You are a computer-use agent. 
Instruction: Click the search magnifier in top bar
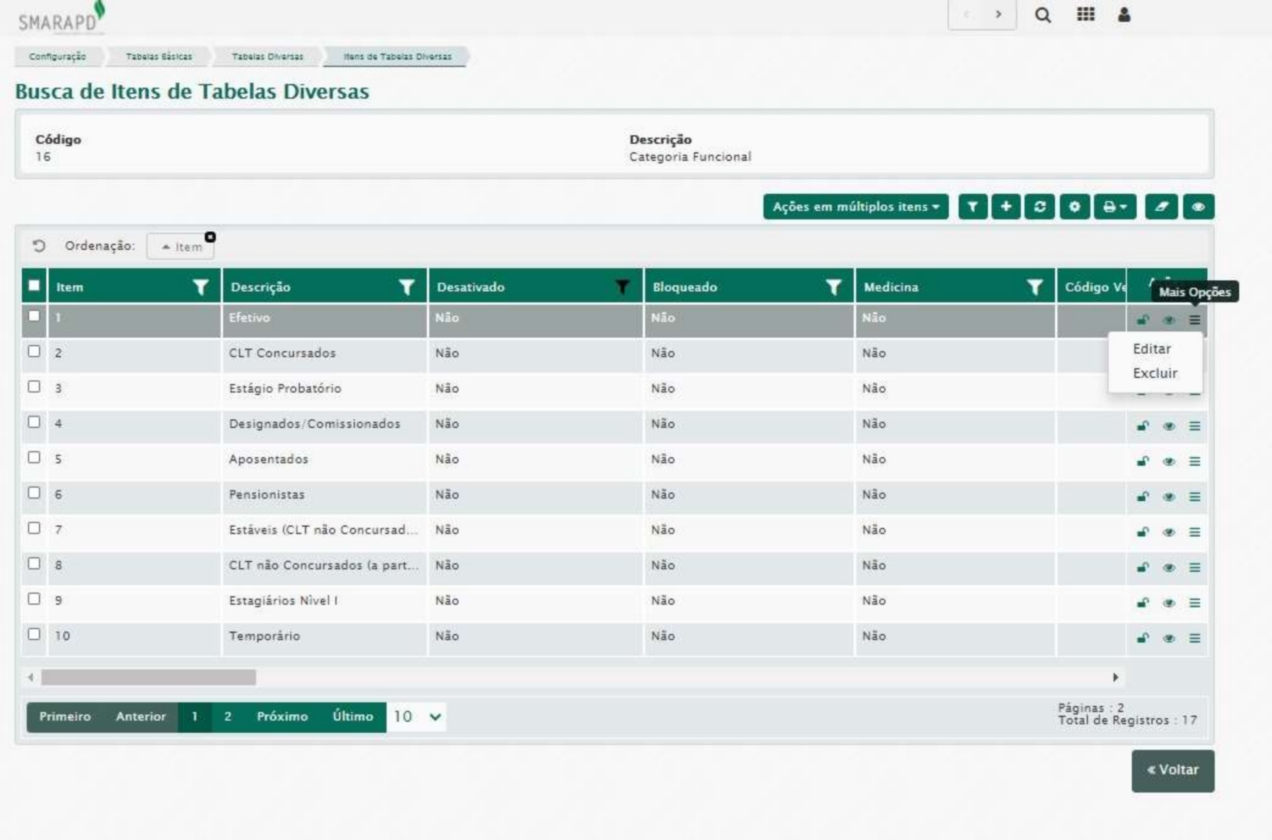(x=1043, y=16)
